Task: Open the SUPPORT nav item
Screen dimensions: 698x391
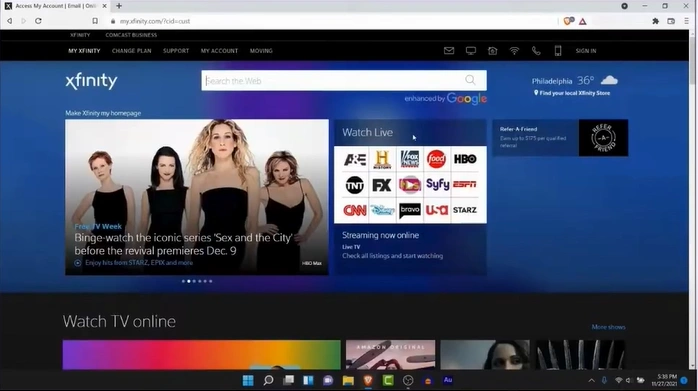Action: click(176, 51)
